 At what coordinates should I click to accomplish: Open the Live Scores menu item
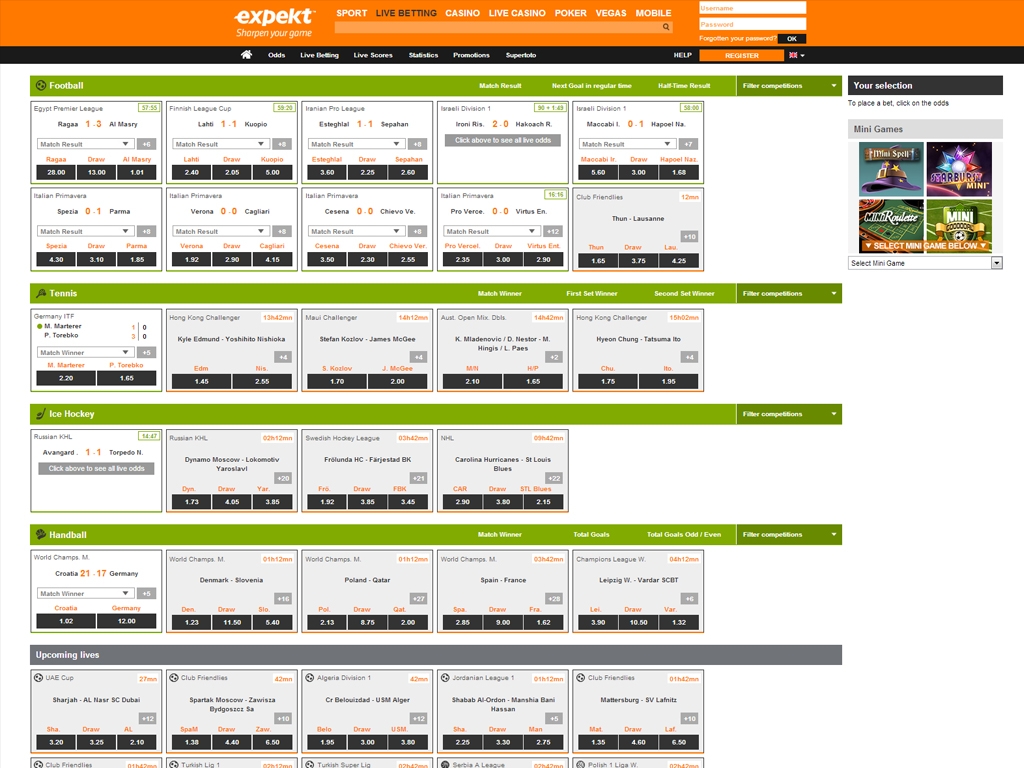tap(373, 55)
